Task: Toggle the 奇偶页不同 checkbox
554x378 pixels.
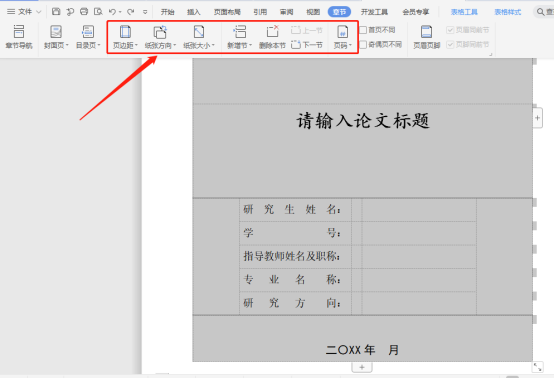Action: pos(363,45)
